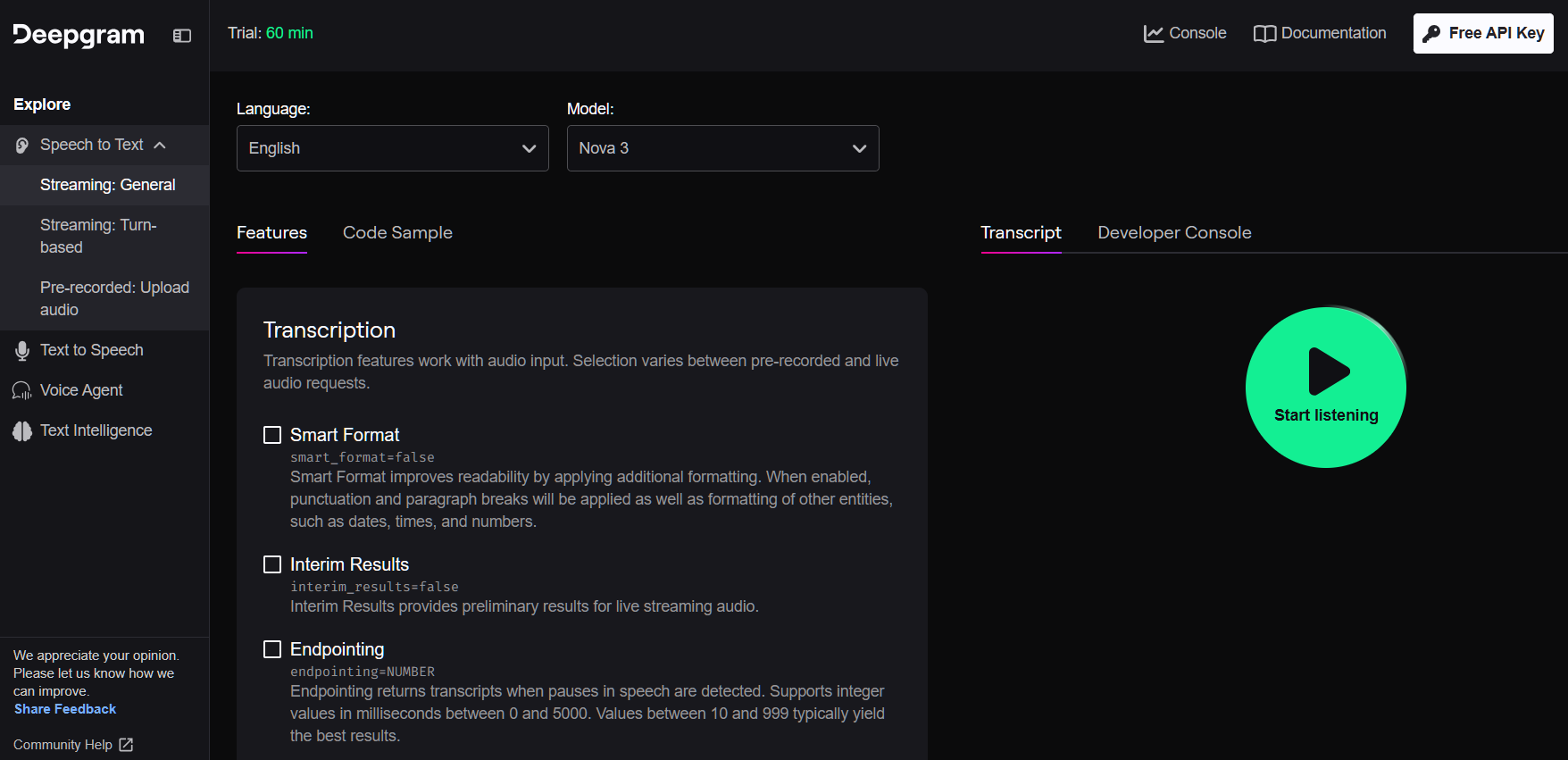The image size is (1568, 760).
Task: Click the Community Help external link icon
Action: (126, 745)
